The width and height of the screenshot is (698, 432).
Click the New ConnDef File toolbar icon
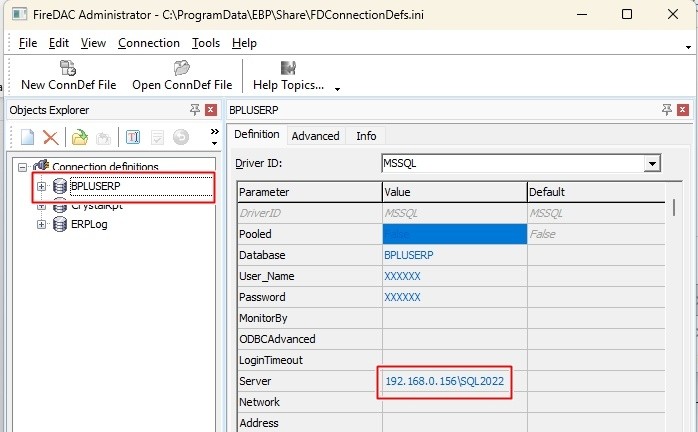(68, 69)
